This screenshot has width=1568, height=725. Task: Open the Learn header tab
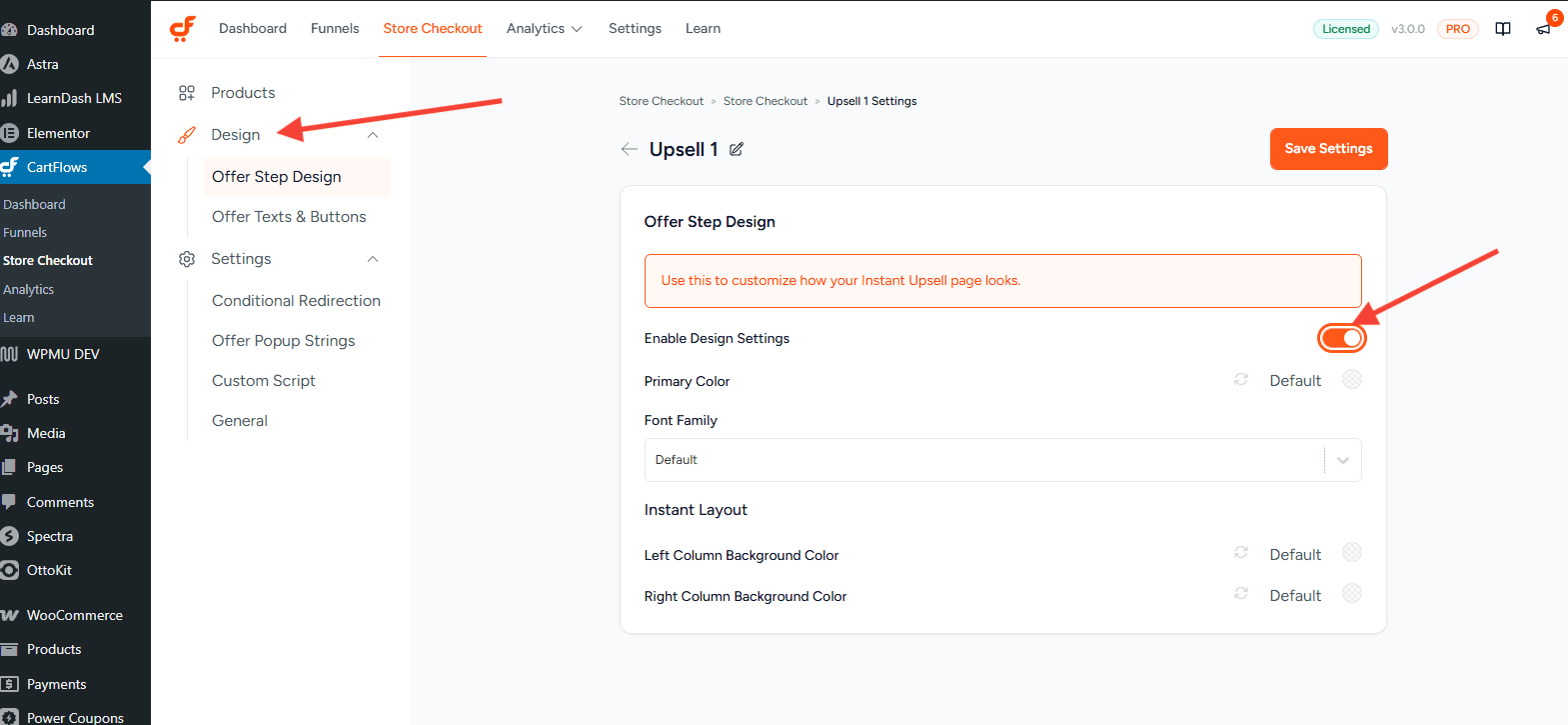point(703,28)
